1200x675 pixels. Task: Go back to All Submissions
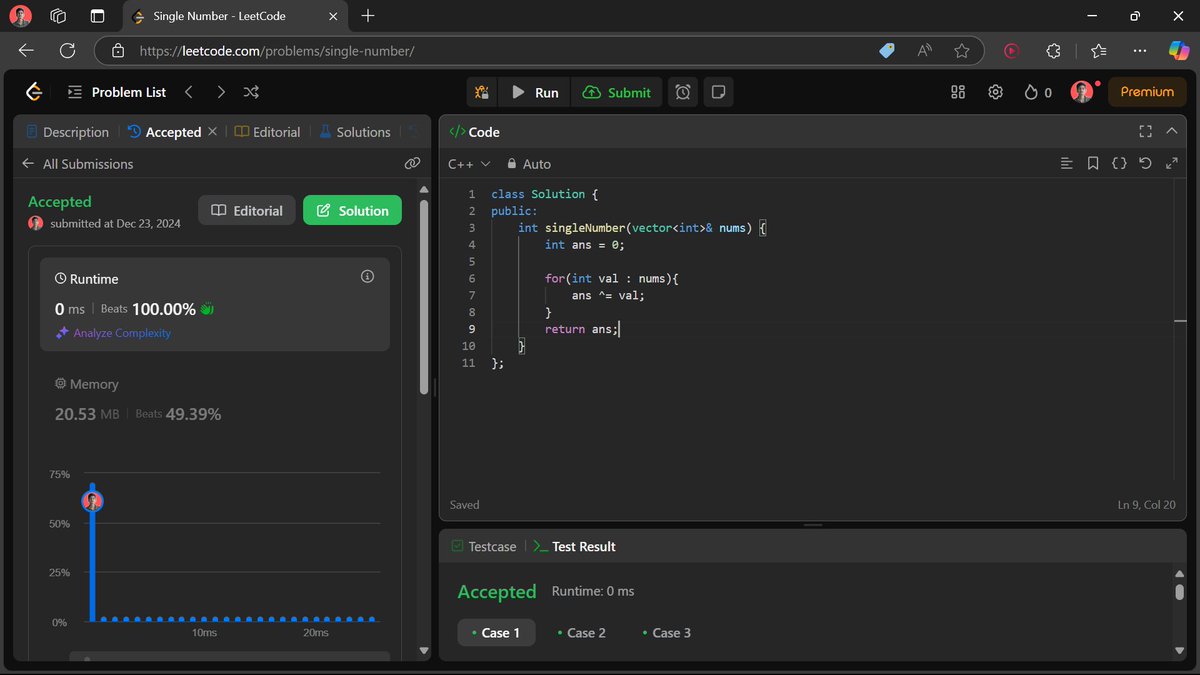coord(77,163)
